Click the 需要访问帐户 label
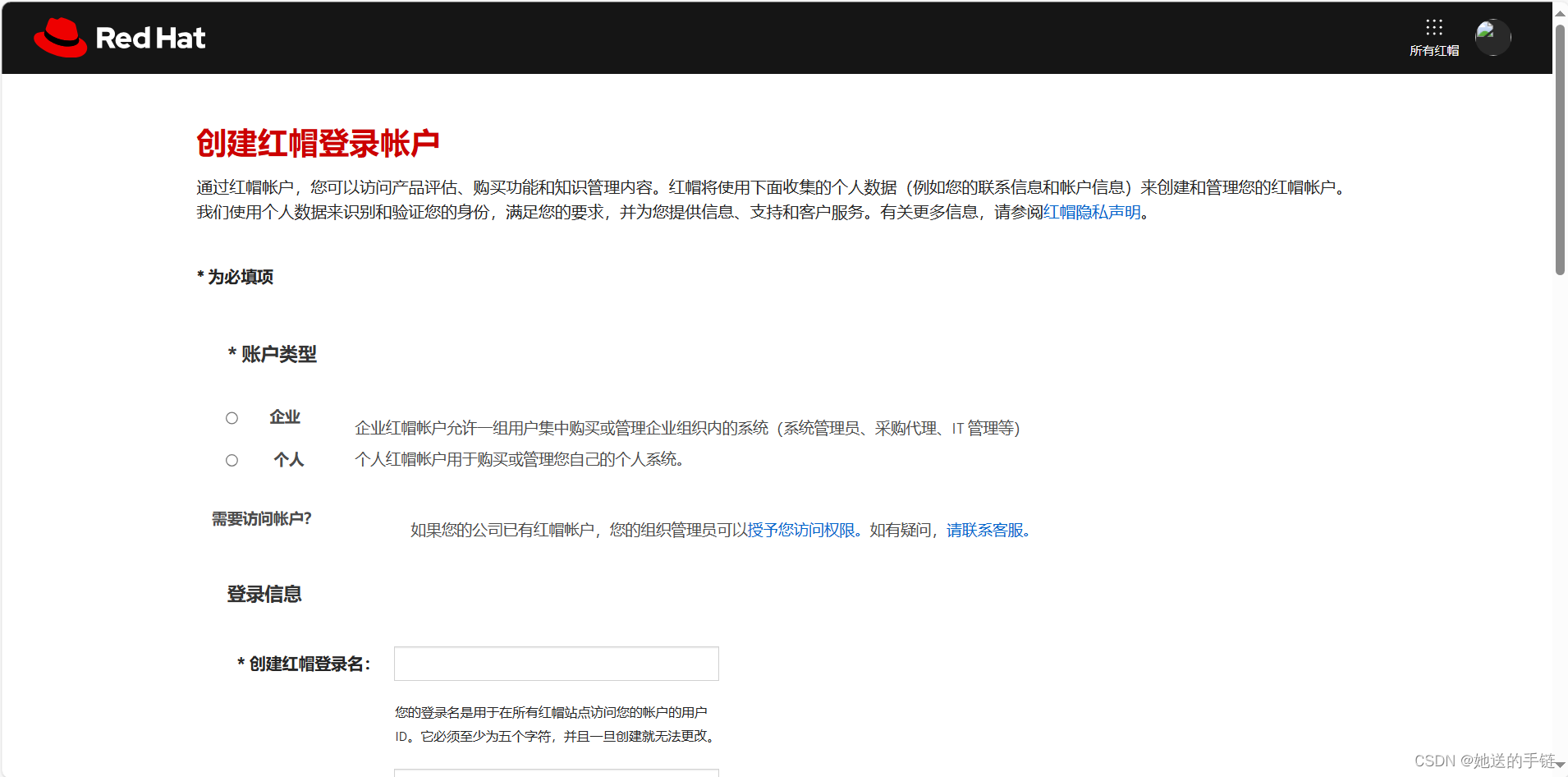Image resolution: width=1568 pixels, height=777 pixels. pyautogui.click(x=260, y=519)
